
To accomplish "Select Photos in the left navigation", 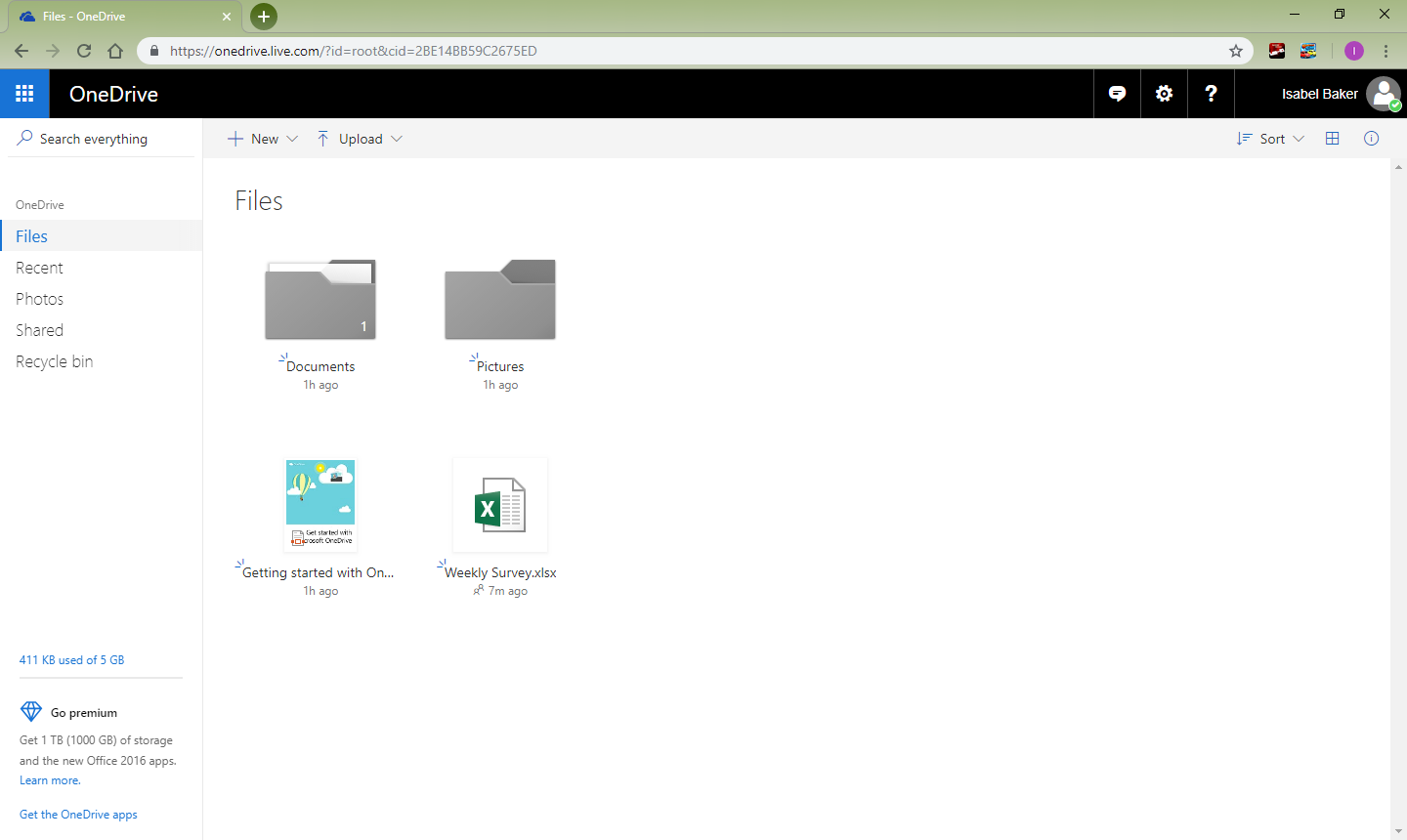I will (x=39, y=299).
